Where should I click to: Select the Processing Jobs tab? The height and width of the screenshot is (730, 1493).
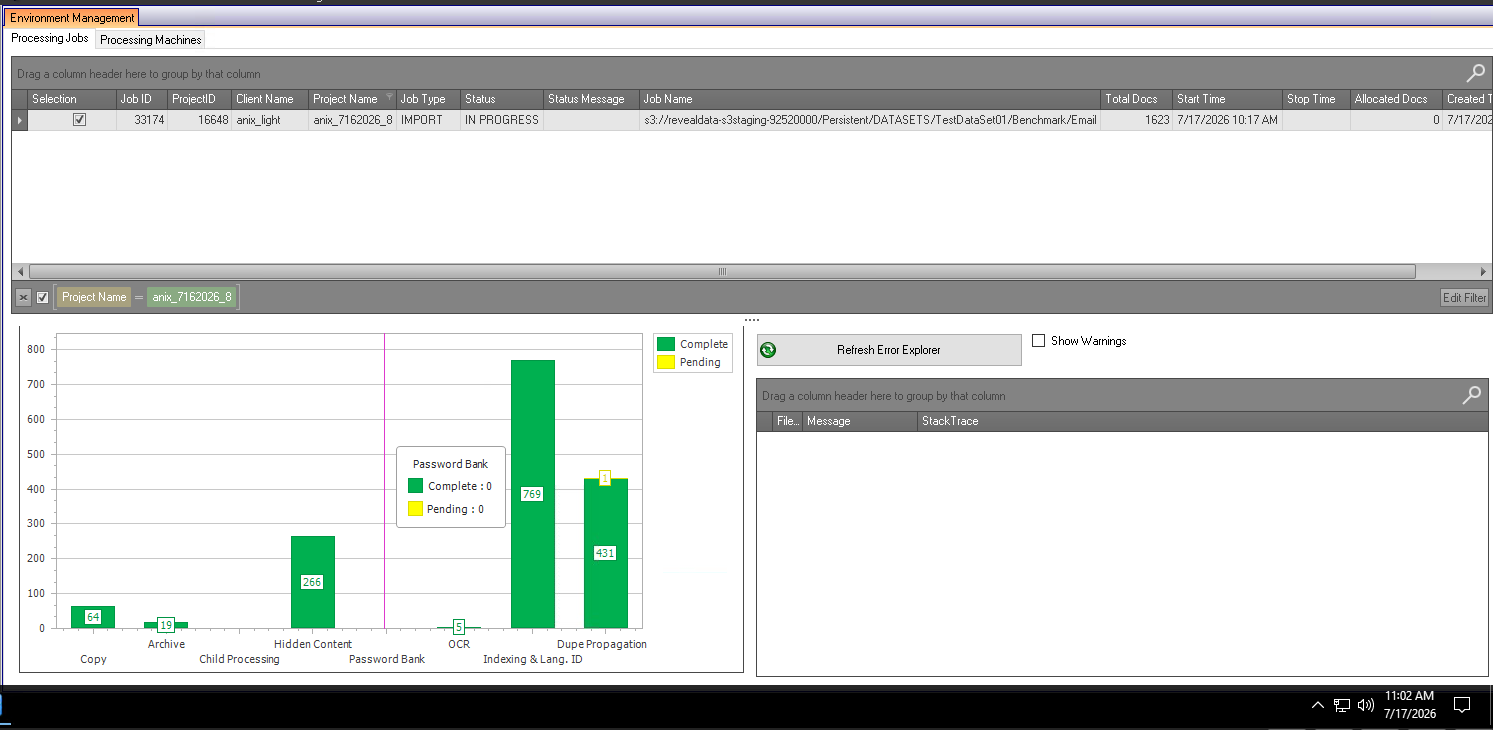pos(50,38)
